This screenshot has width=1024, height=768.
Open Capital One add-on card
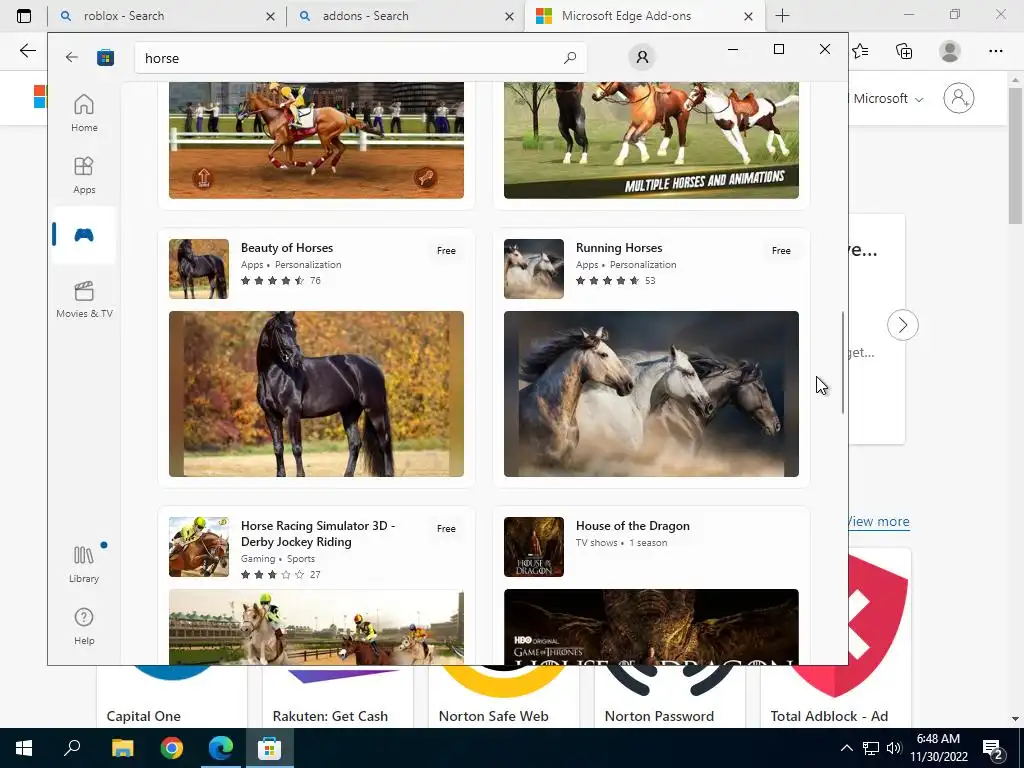click(x=172, y=696)
